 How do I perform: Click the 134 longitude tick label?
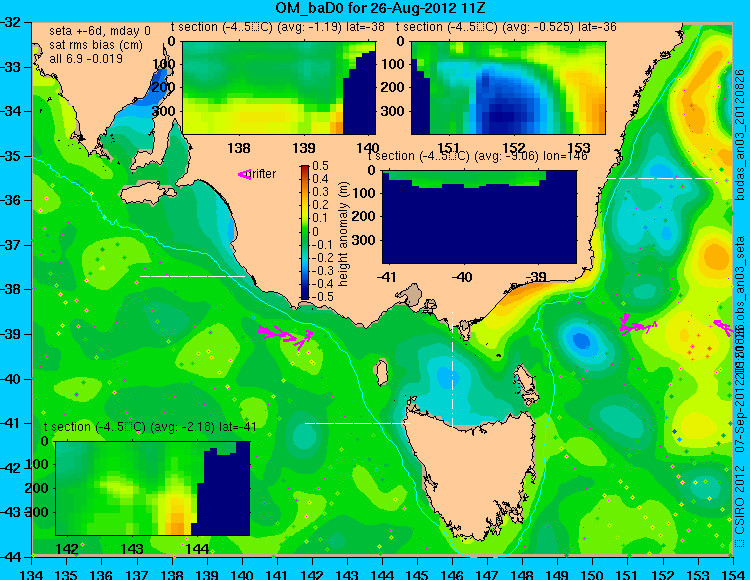(32, 574)
